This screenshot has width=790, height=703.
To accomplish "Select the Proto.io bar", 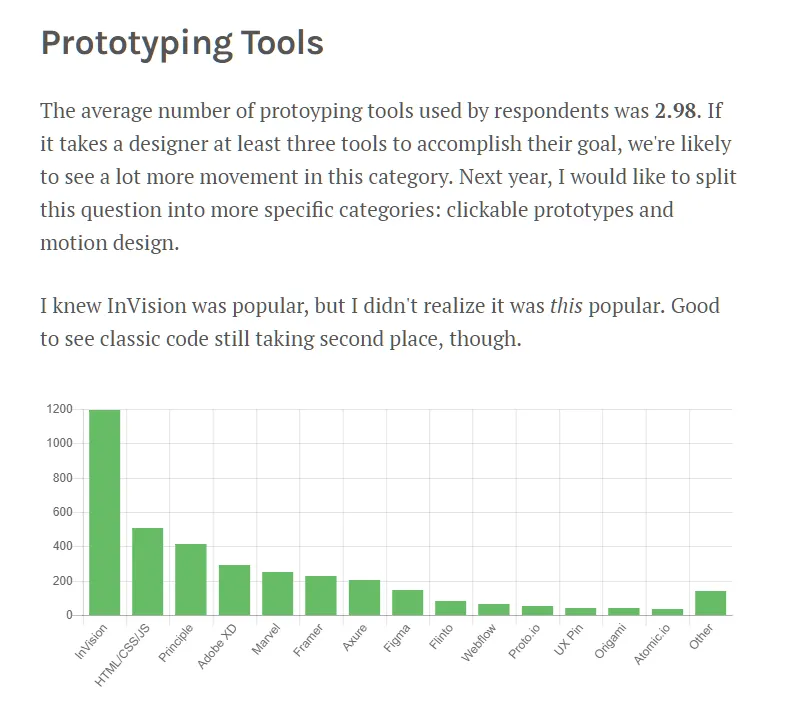I will tap(537, 610).
